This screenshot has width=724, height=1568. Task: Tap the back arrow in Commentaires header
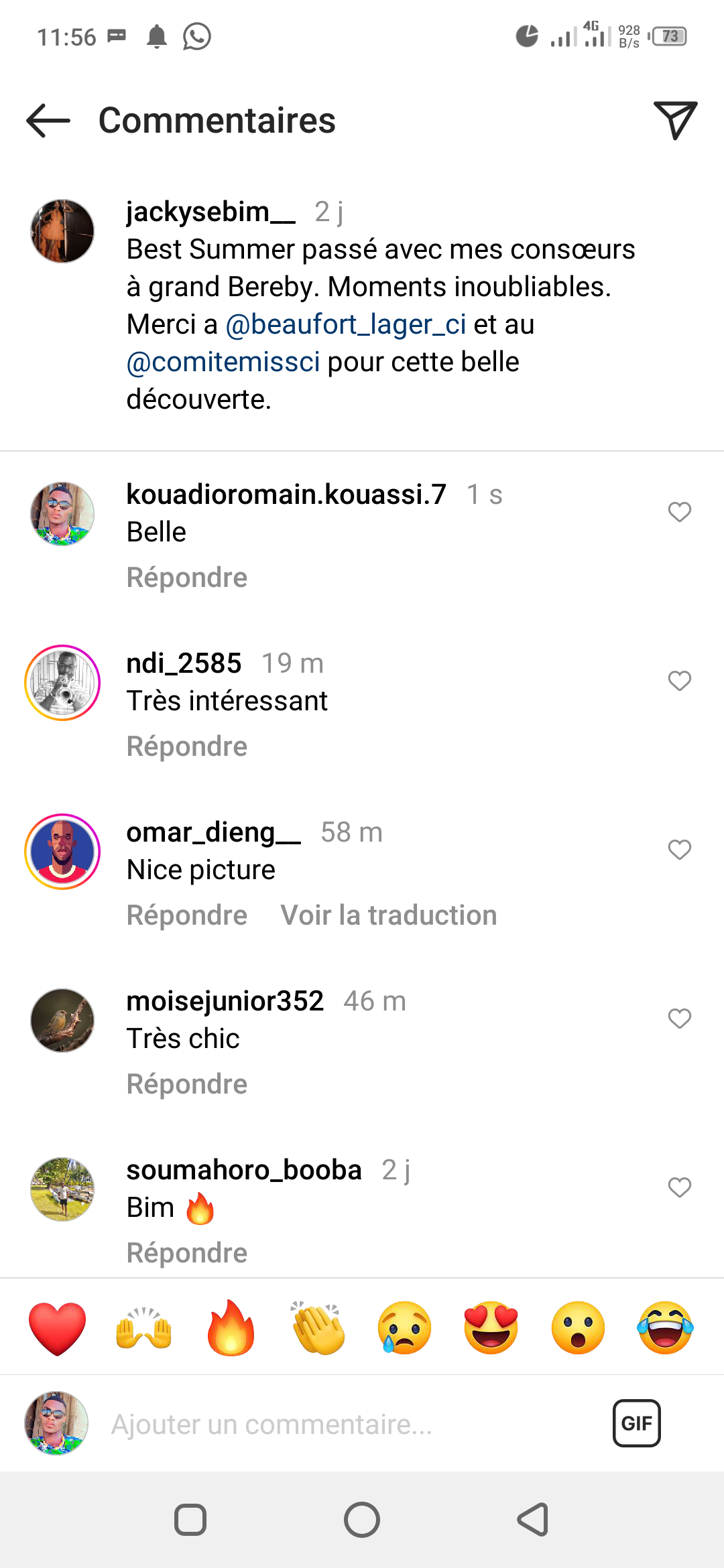(48, 121)
